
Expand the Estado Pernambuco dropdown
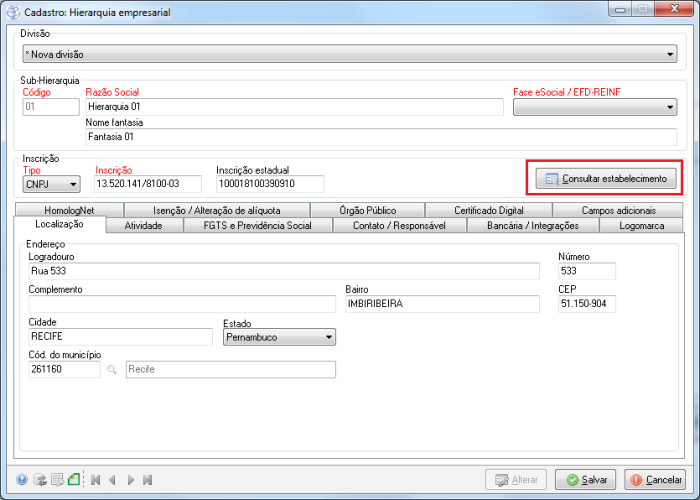[x=329, y=338]
